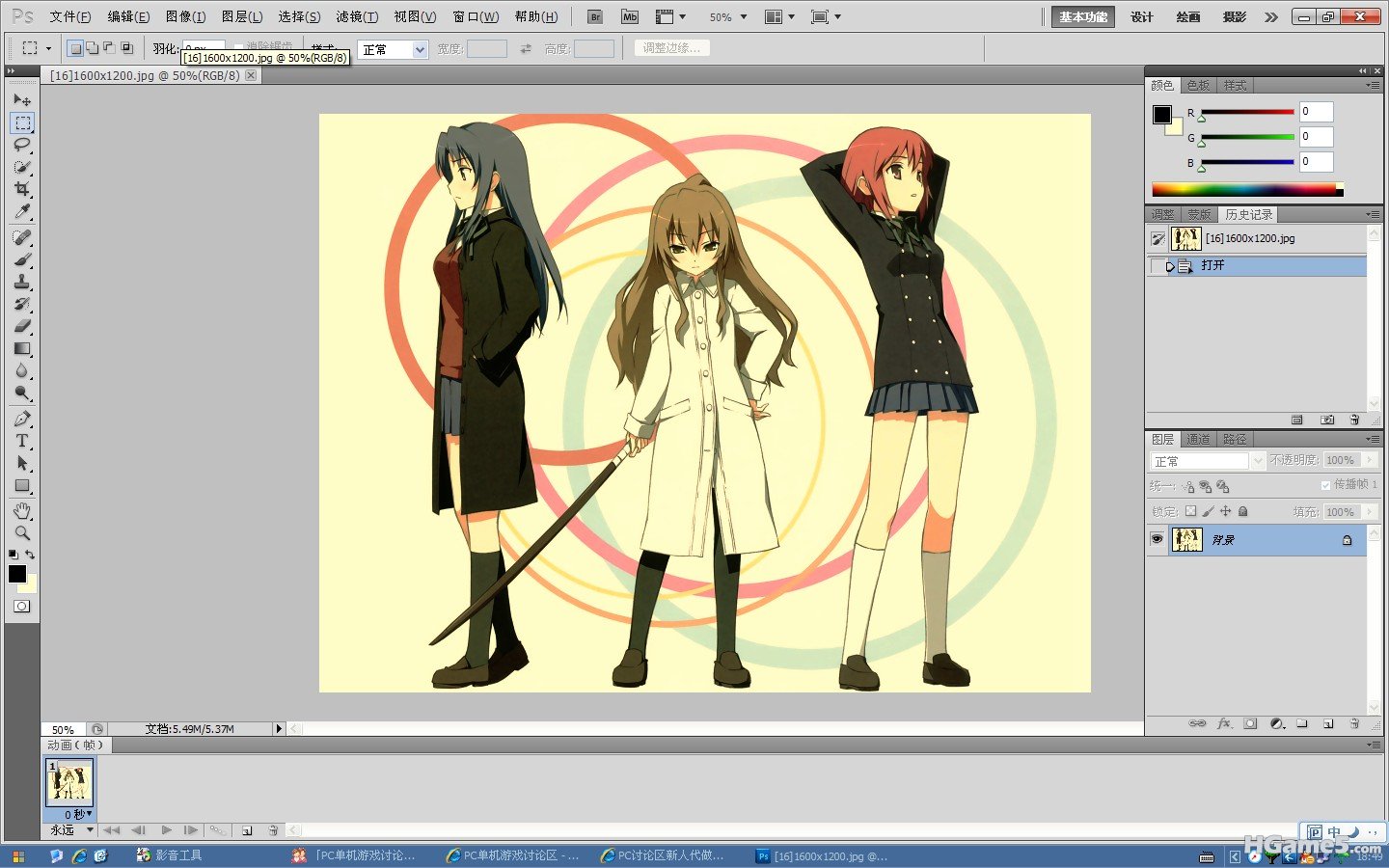Delete current state in History panel
This screenshot has width=1389, height=868.
1354,420
